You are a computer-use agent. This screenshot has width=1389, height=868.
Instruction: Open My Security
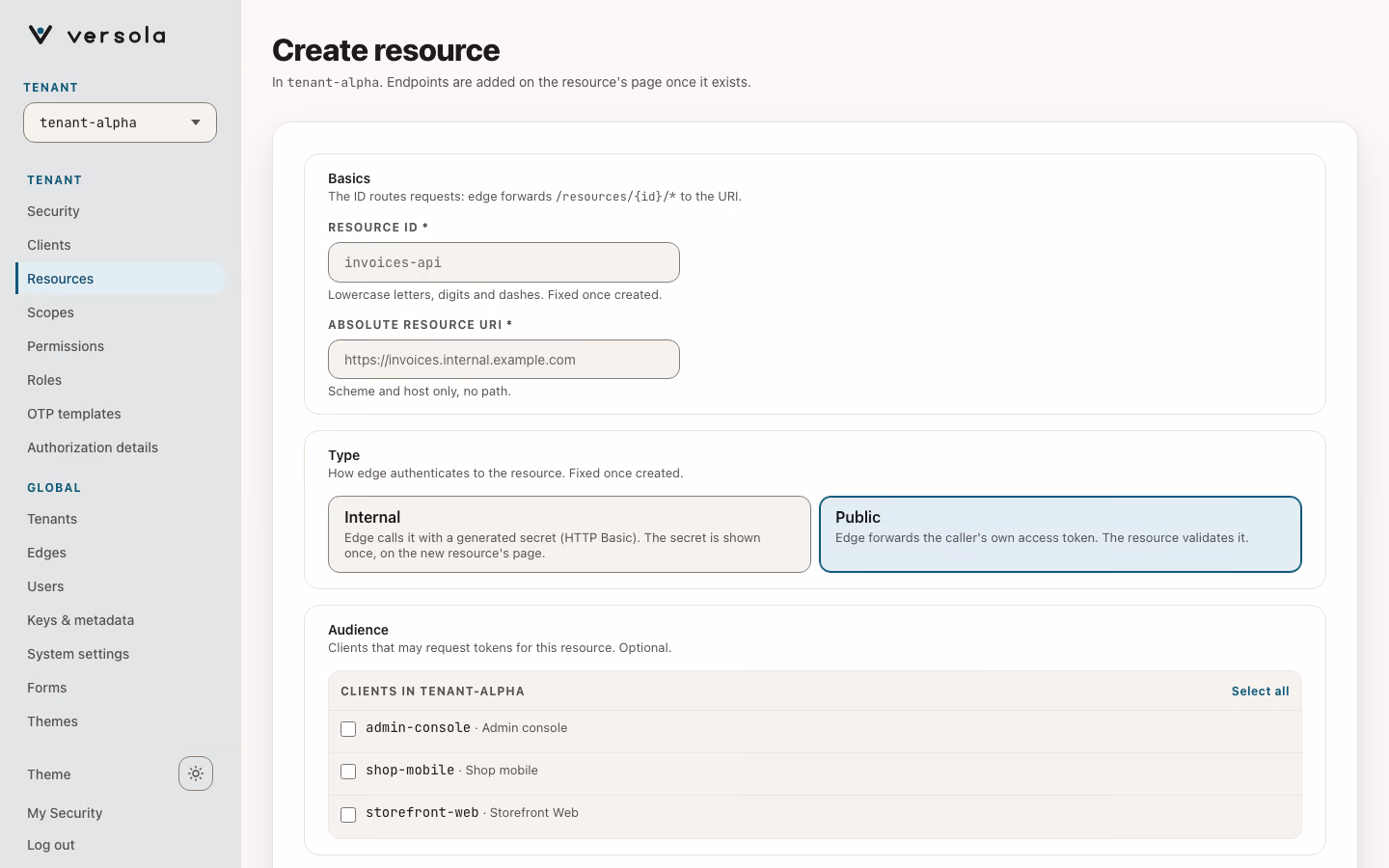(65, 813)
